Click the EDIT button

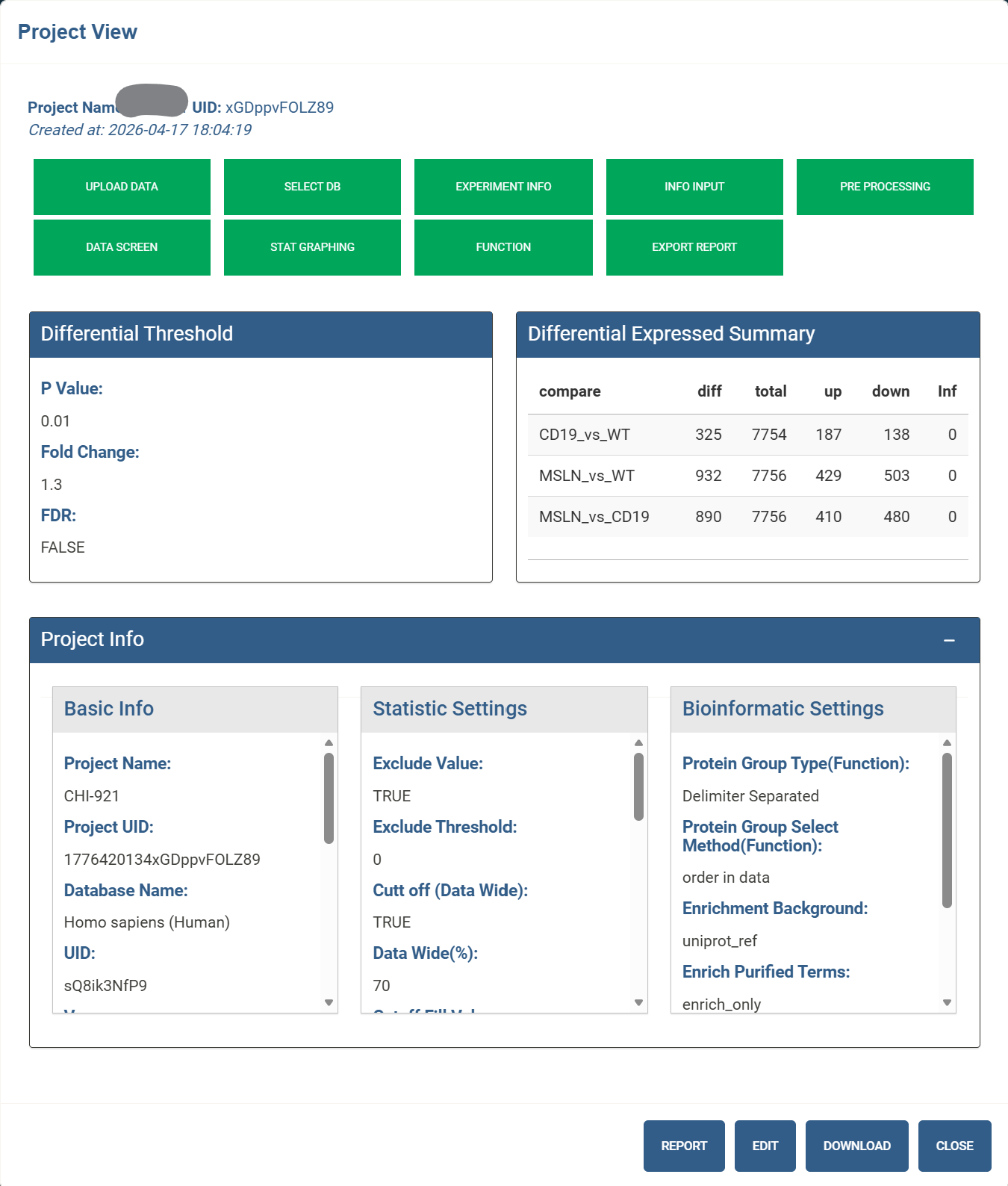[765, 1146]
